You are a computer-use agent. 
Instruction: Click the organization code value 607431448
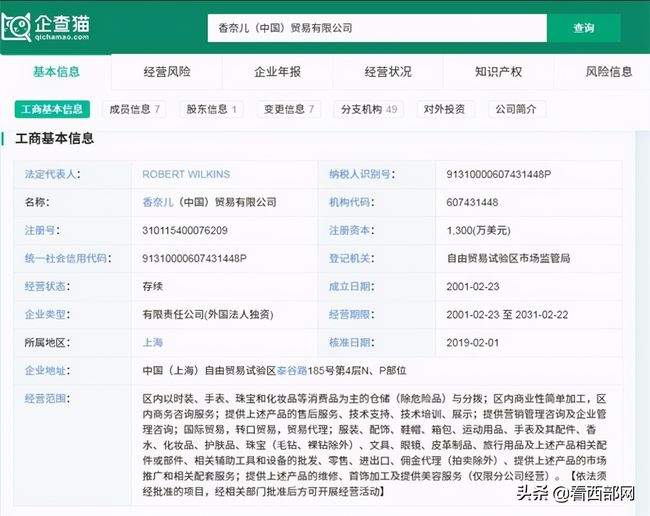point(472,202)
